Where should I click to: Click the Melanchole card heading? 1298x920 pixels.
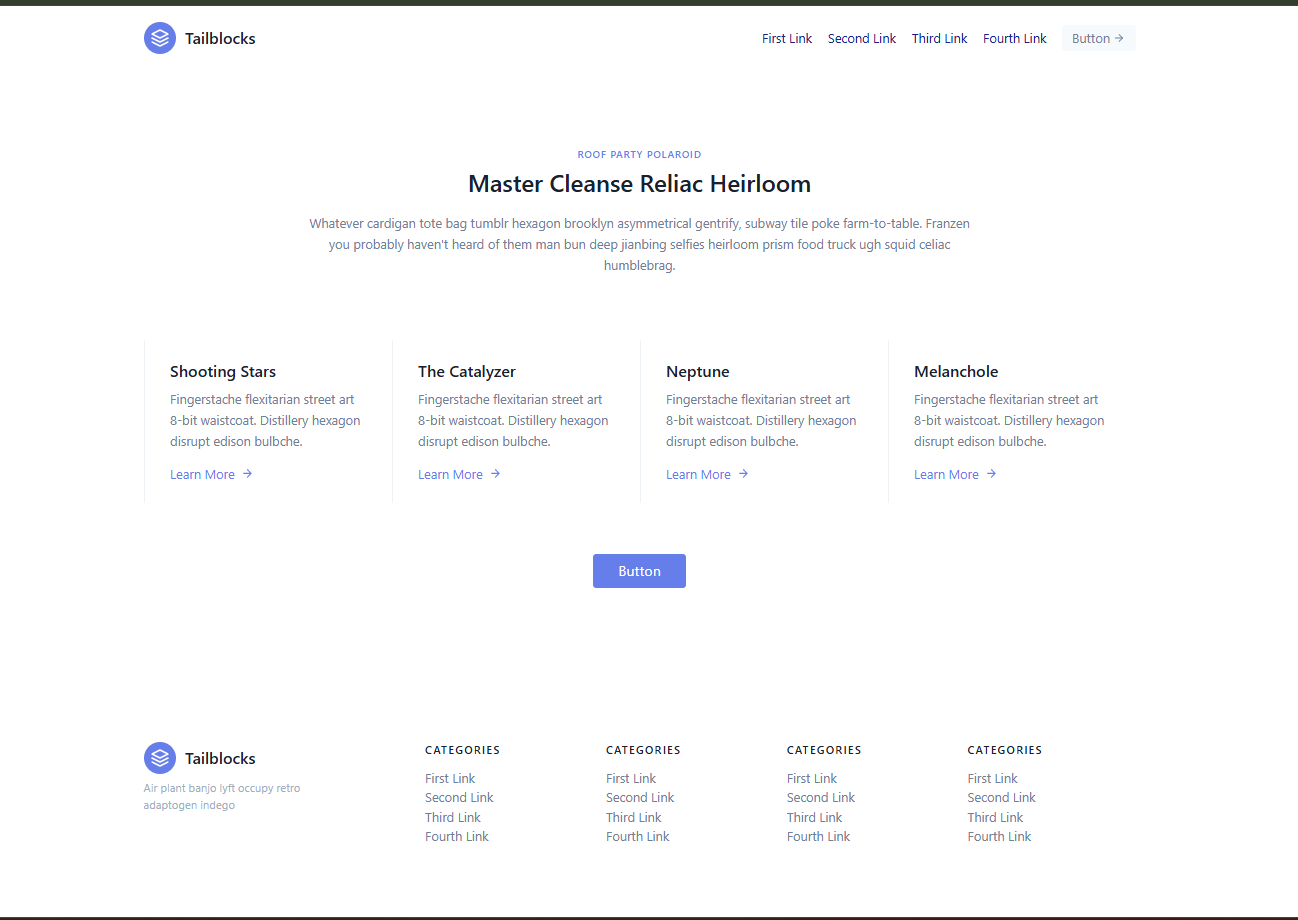pyautogui.click(x=956, y=372)
